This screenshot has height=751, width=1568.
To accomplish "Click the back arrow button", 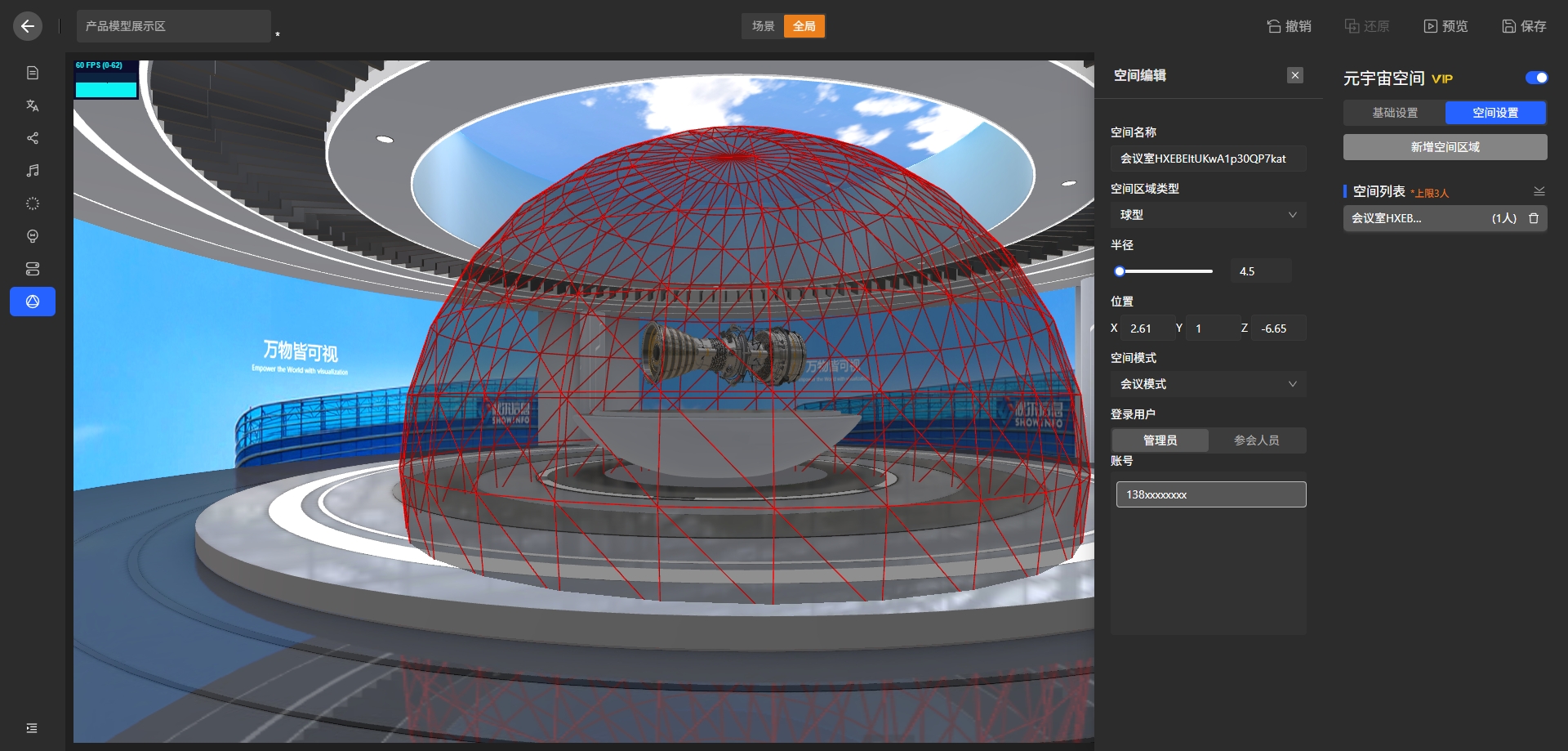I will pyautogui.click(x=28, y=26).
